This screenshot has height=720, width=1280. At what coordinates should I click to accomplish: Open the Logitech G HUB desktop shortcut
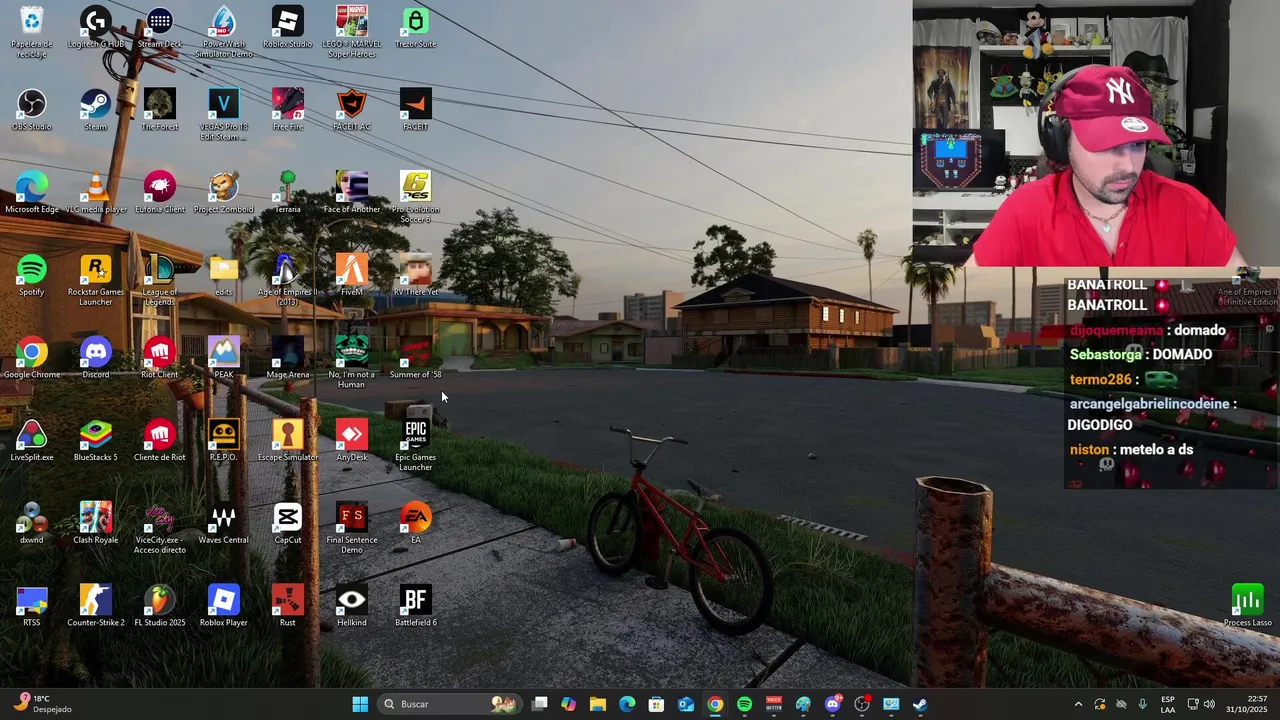coord(96,27)
